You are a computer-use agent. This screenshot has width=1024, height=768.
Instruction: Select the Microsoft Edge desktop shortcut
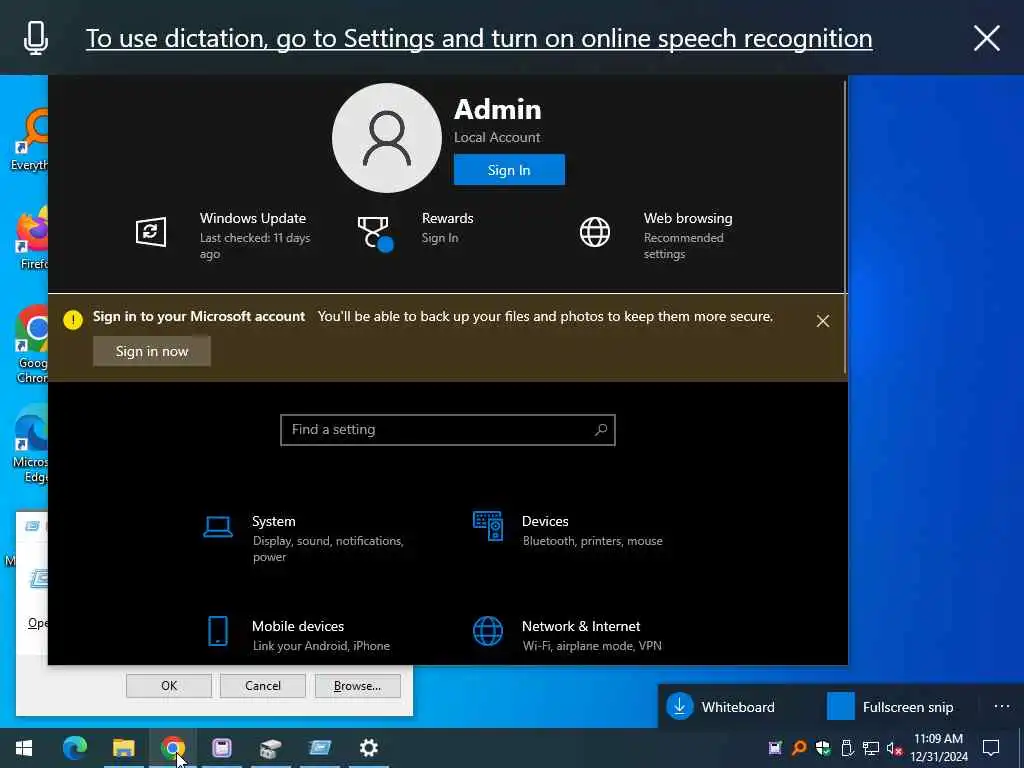click(x=29, y=444)
